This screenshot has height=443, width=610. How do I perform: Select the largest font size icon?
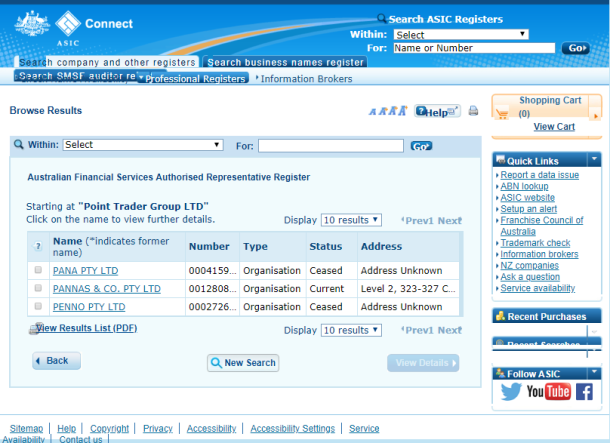click(x=403, y=111)
